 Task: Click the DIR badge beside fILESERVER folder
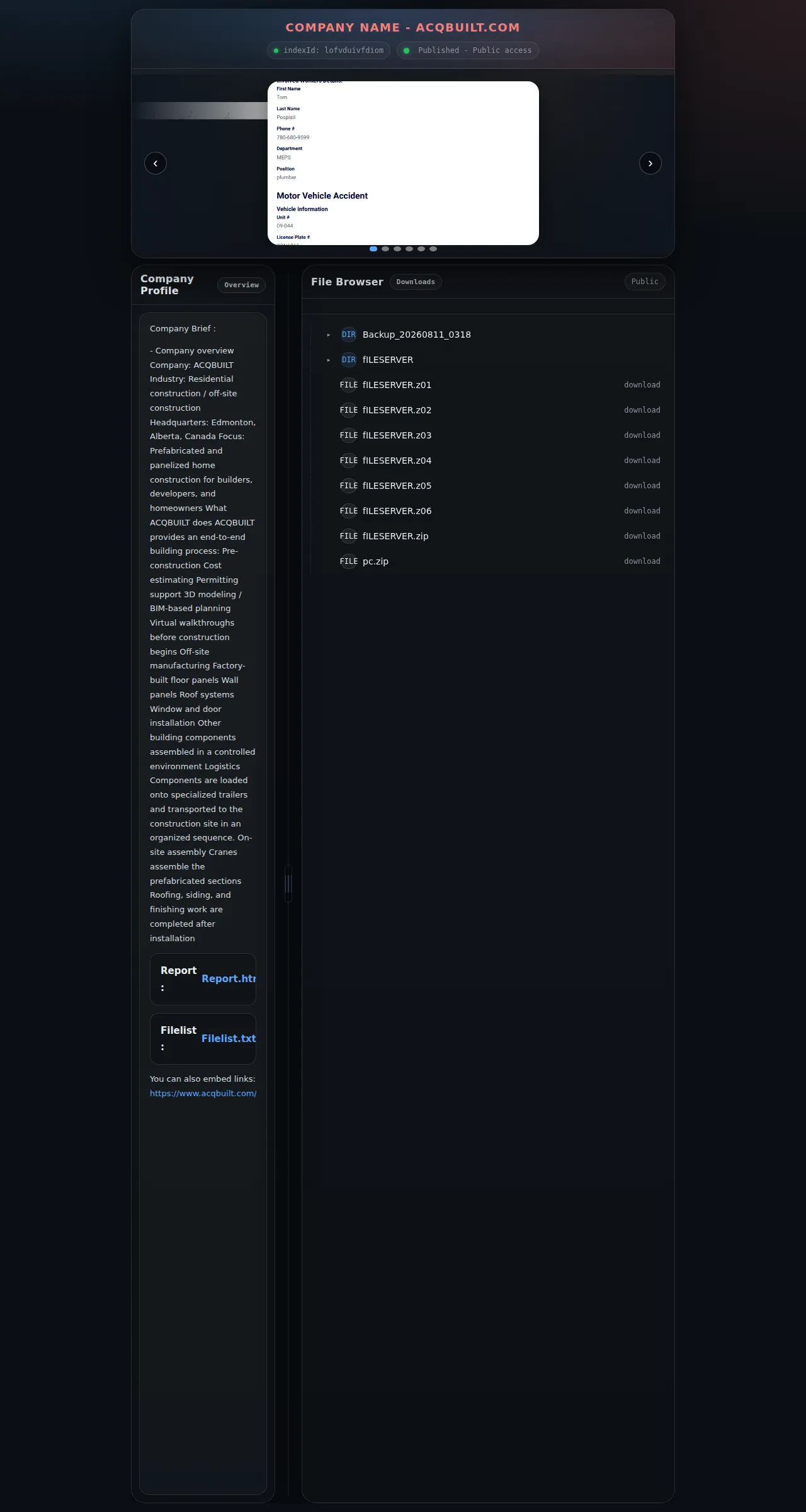349,360
